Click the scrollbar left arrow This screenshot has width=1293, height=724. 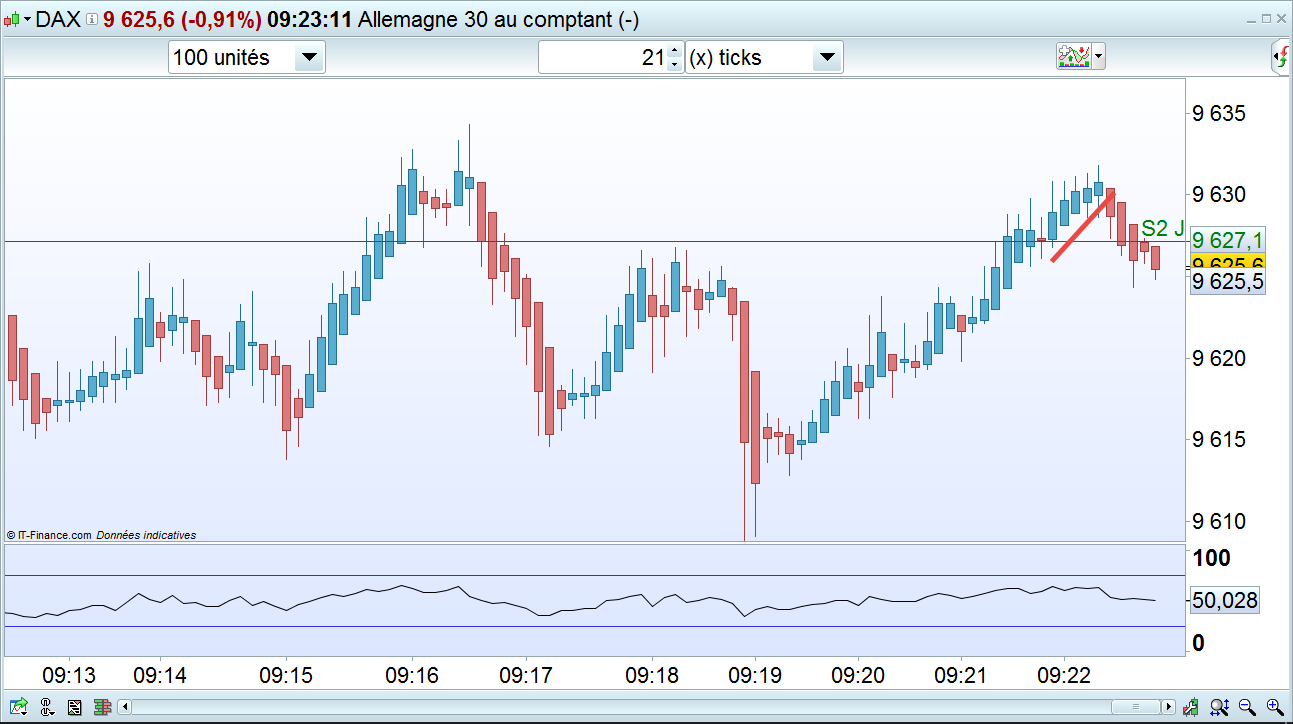pos(125,707)
